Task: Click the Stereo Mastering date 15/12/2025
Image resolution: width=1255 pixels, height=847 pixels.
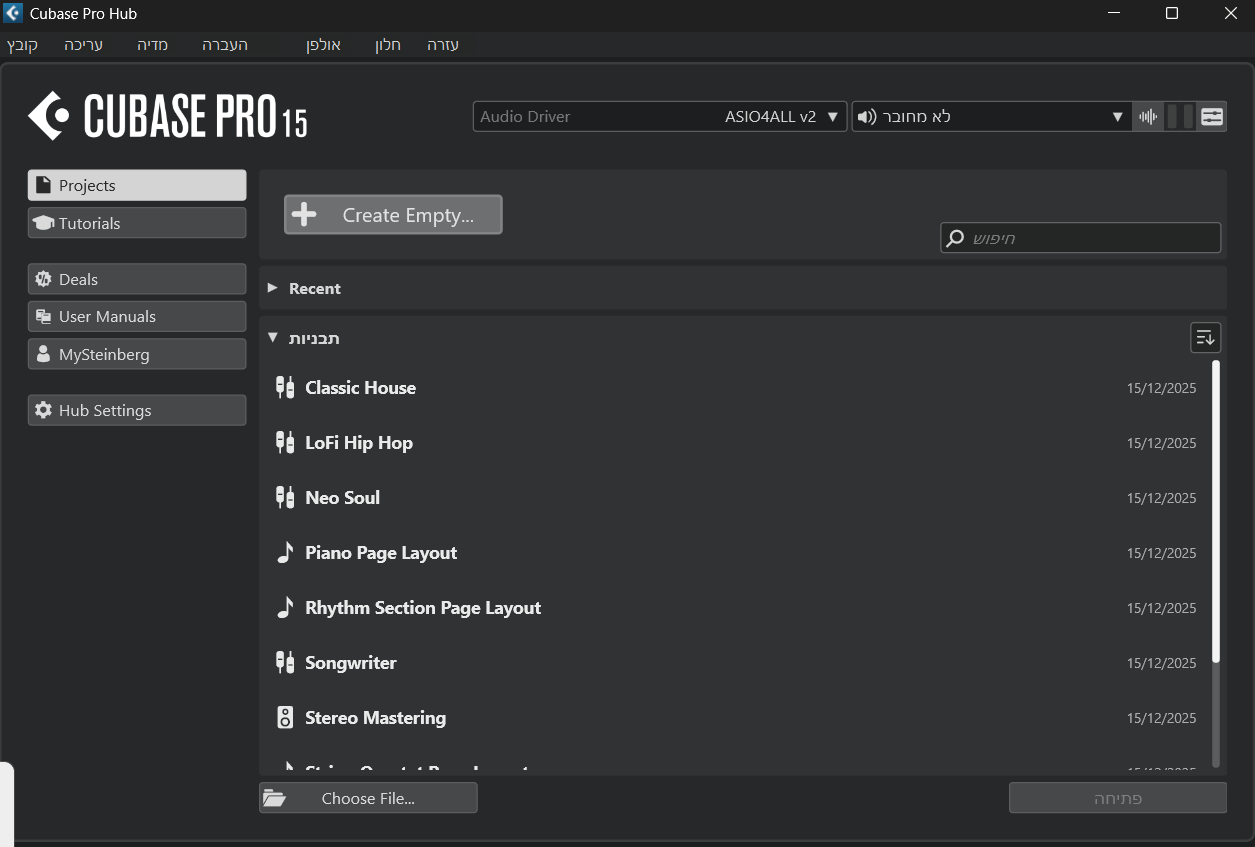Action: point(1161,718)
